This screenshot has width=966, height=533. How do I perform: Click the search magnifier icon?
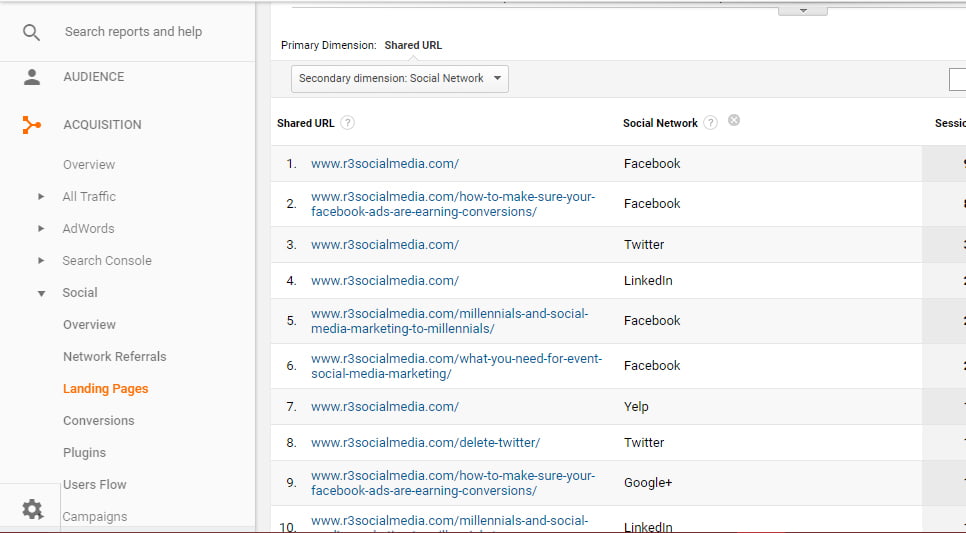pyautogui.click(x=31, y=32)
